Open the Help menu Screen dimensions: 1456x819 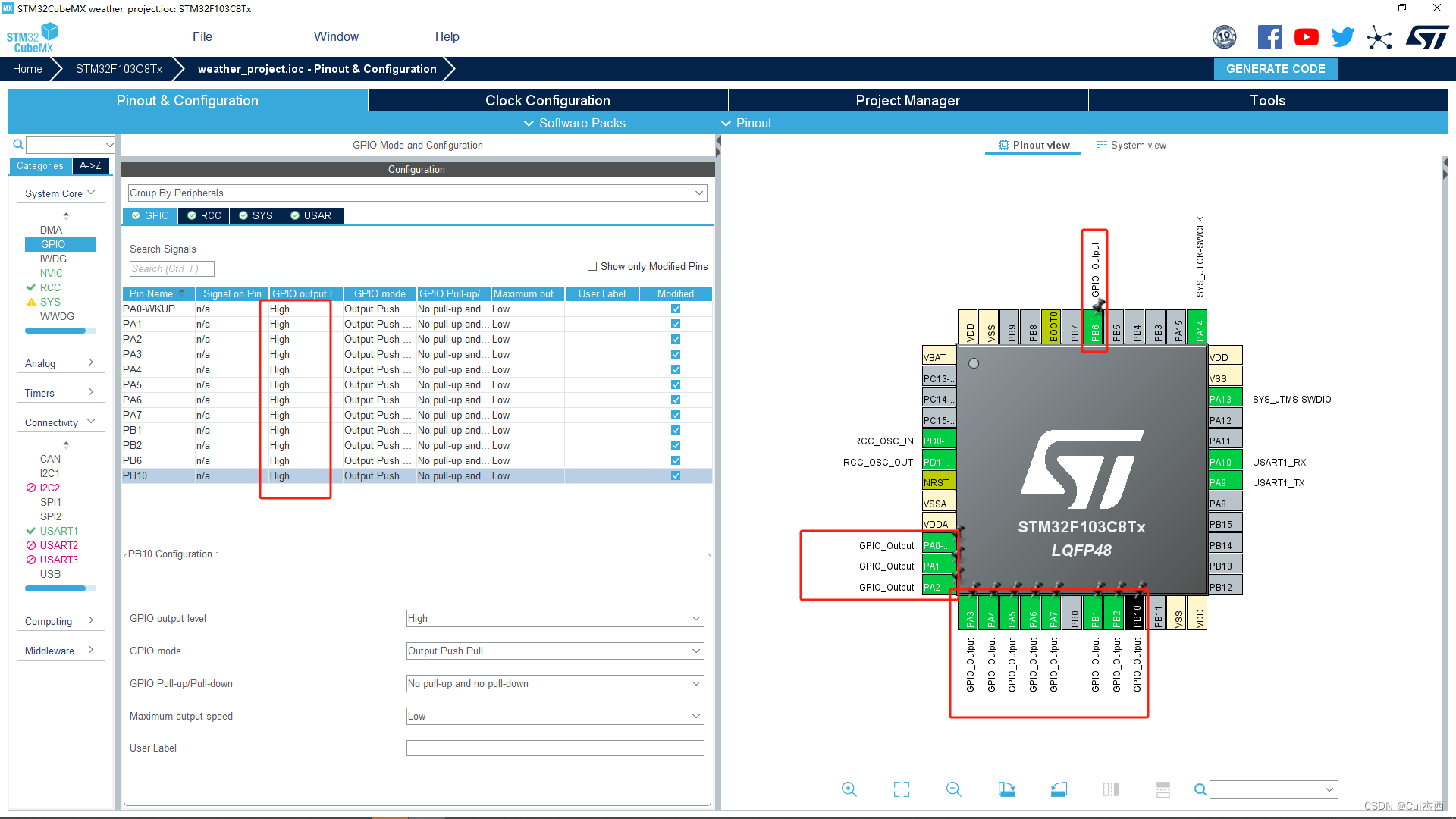447,36
